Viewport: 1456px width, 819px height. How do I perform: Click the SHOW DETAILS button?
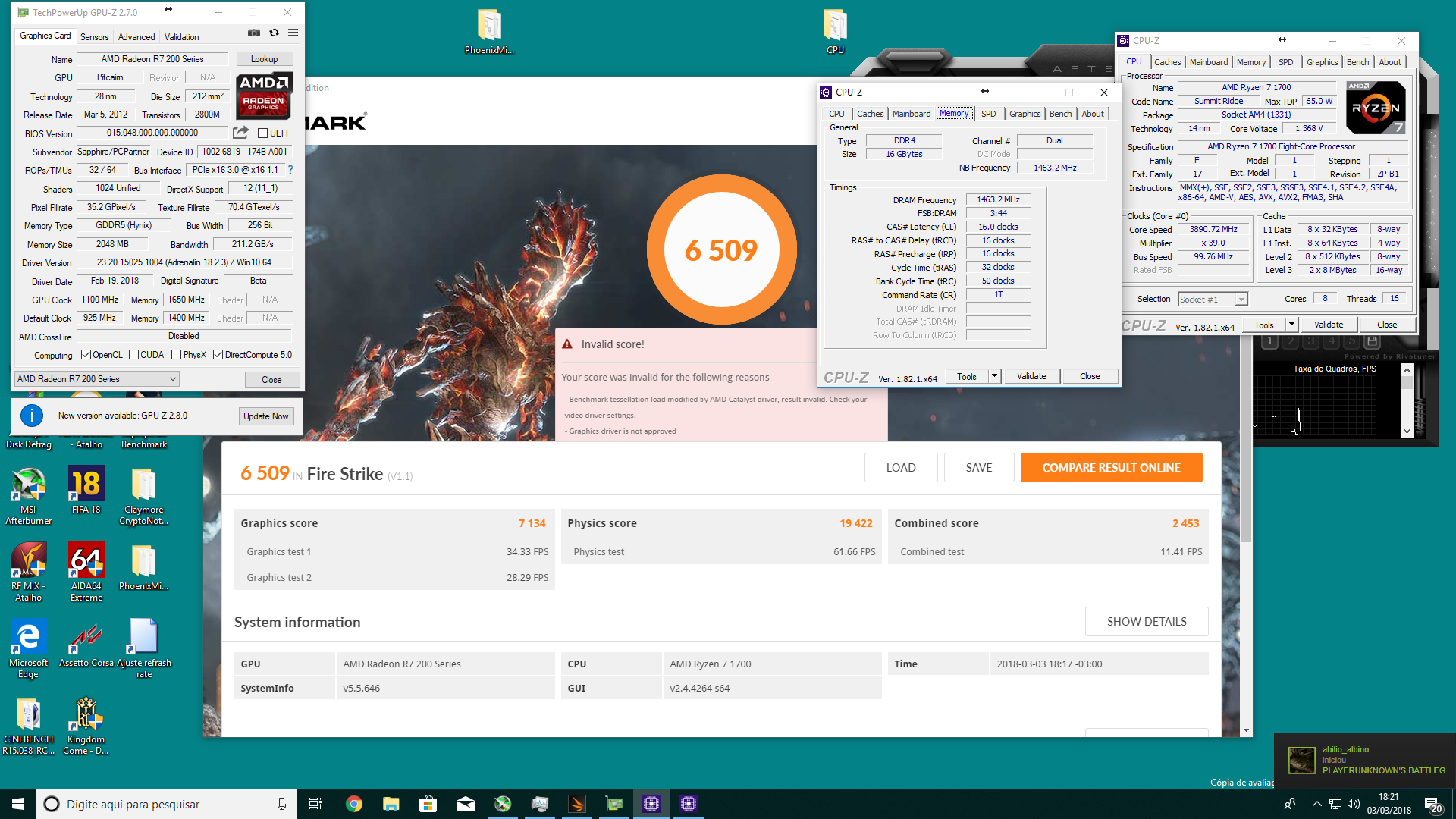tap(1147, 621)
